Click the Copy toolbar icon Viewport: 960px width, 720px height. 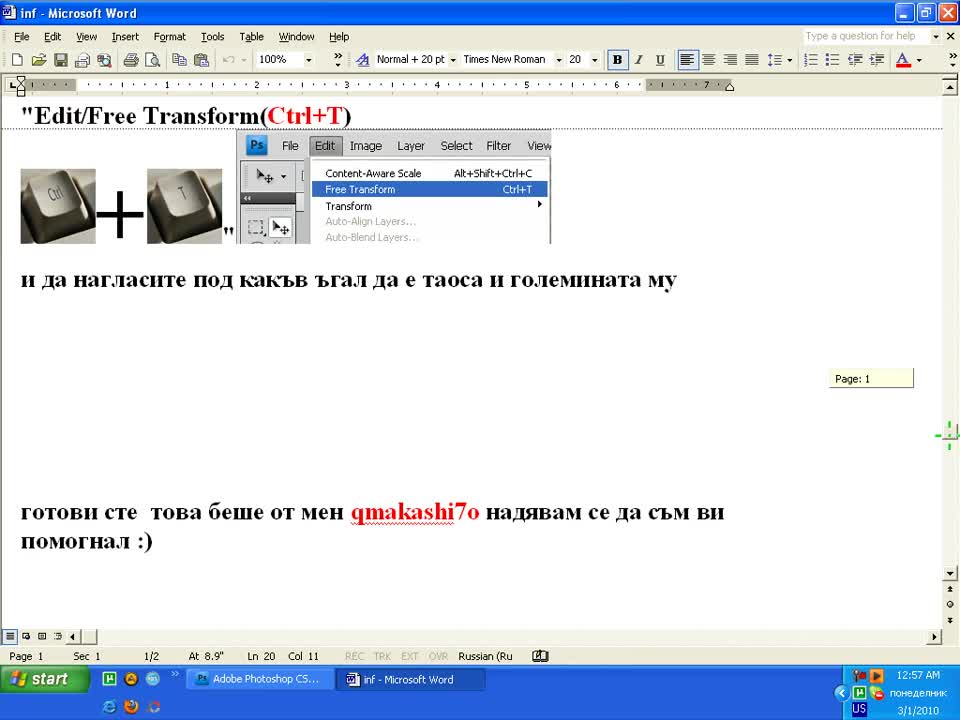[179, 60]
